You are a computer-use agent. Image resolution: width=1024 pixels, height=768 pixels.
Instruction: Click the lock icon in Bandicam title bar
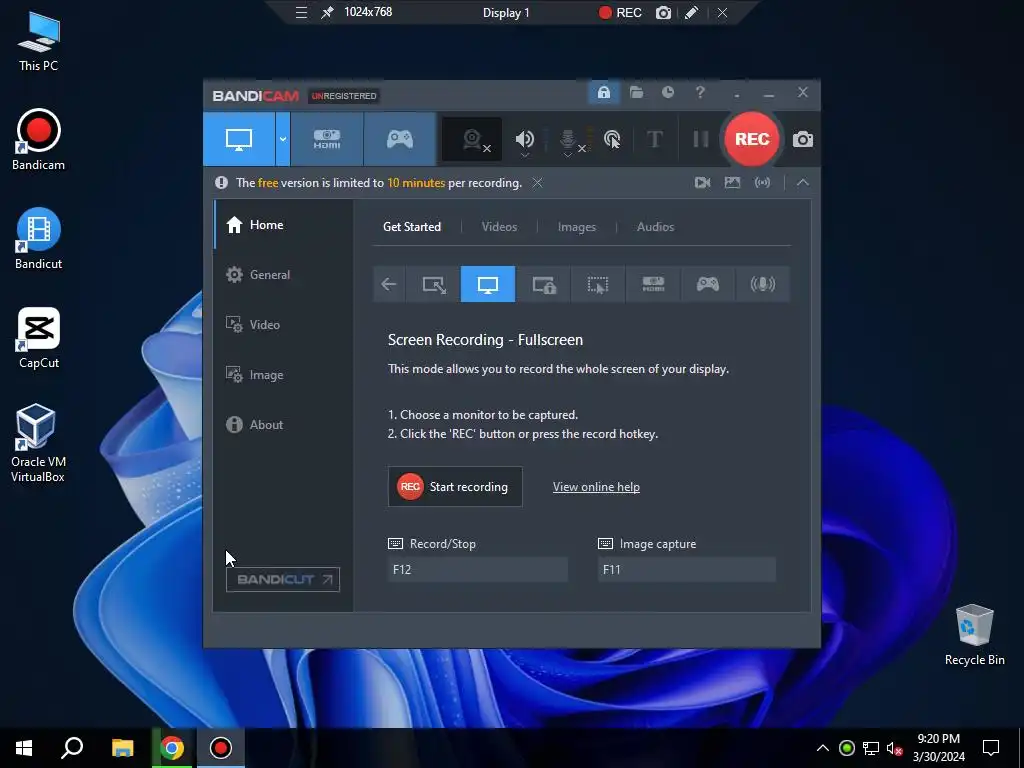point(603,92)
